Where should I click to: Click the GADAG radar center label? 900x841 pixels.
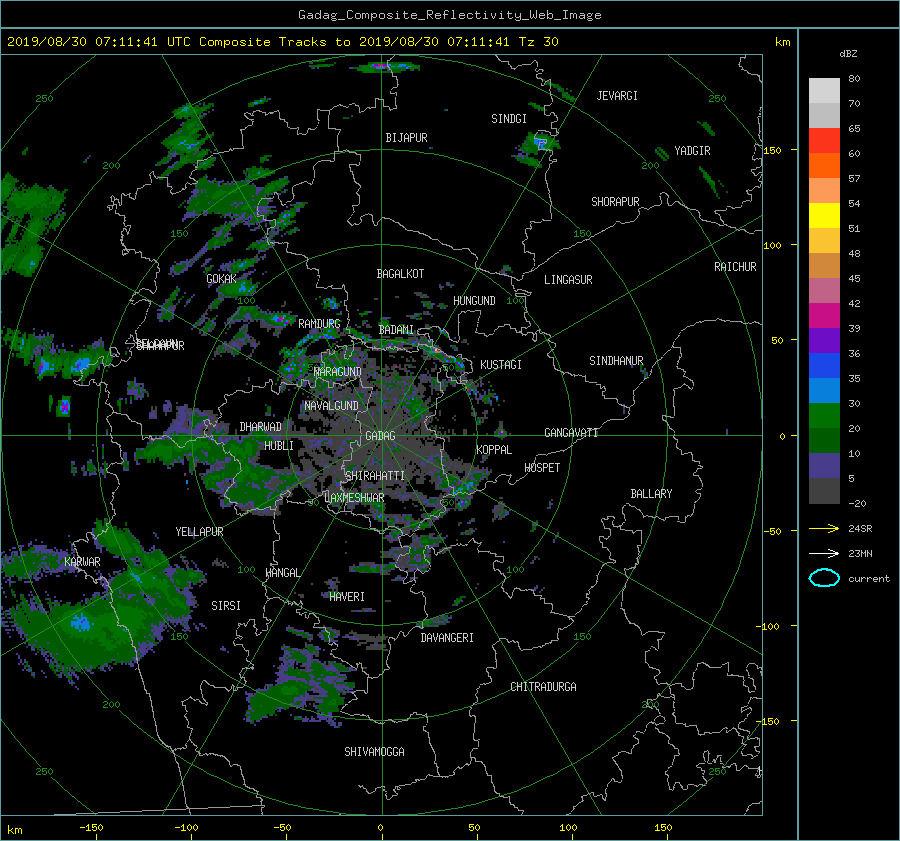pos(380,436)
